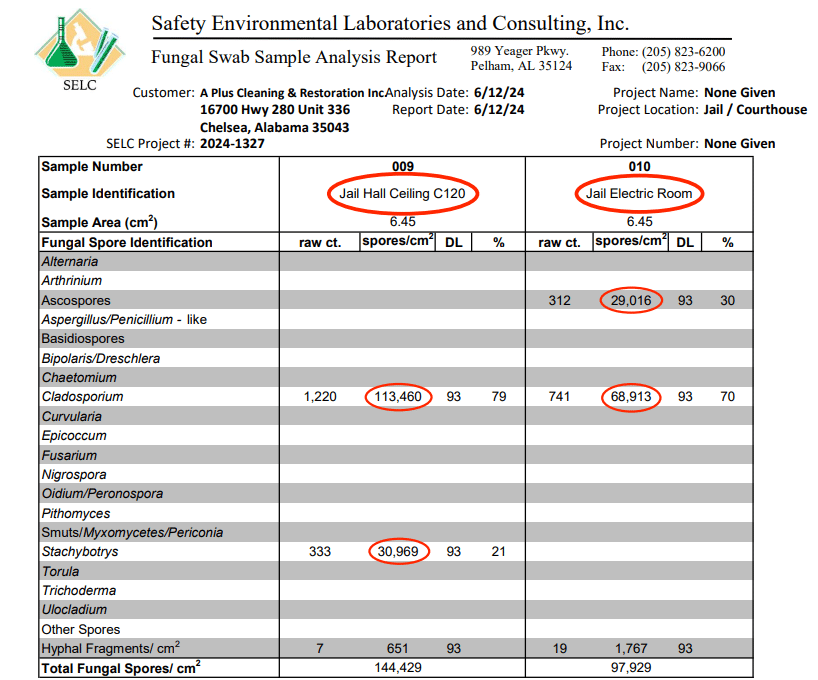
Task: Click the Cladosporium row label
Action: point(82,397)
